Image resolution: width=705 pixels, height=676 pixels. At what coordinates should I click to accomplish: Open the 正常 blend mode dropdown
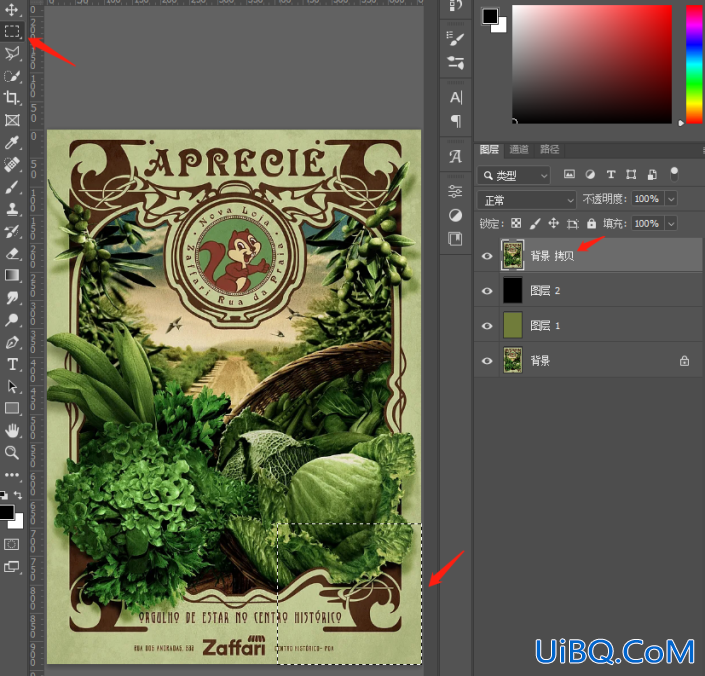tap(526, 200)
